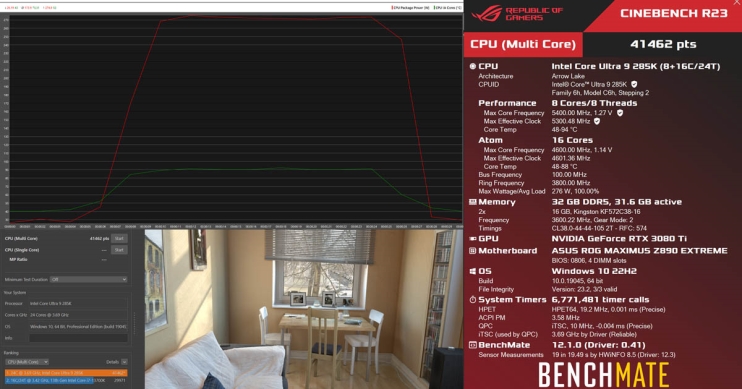Click the CINEBENCH R23 title banner
The width and height of the screenshot is (742, 389).
coord(673,13)
